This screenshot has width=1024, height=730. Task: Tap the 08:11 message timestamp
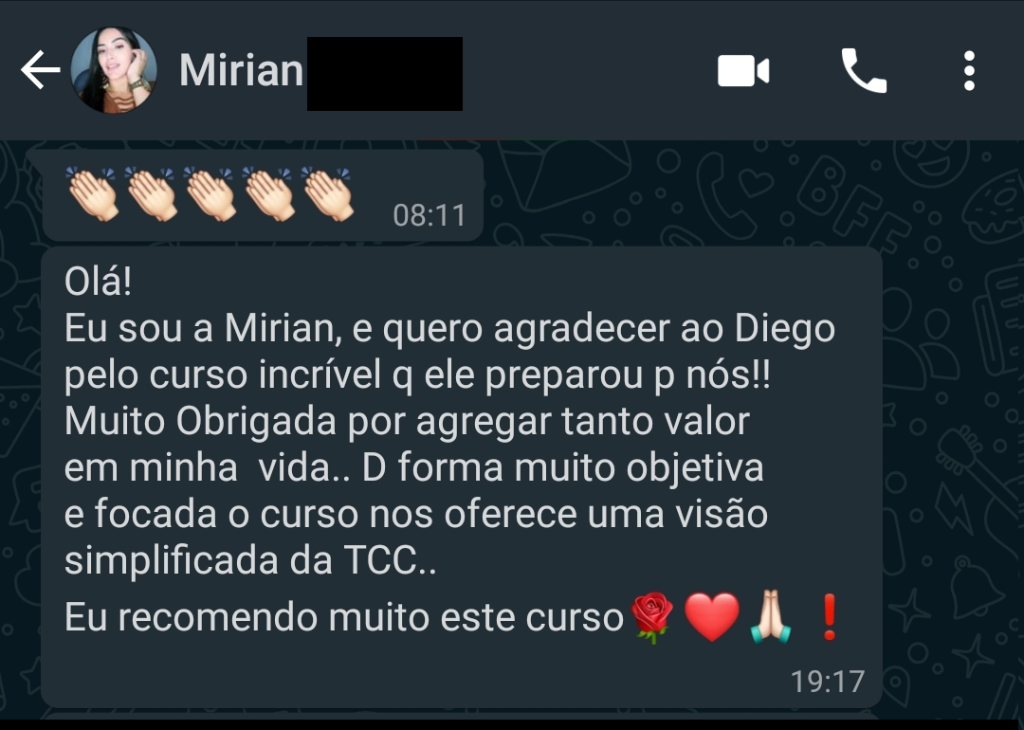[x=429, y=215]
